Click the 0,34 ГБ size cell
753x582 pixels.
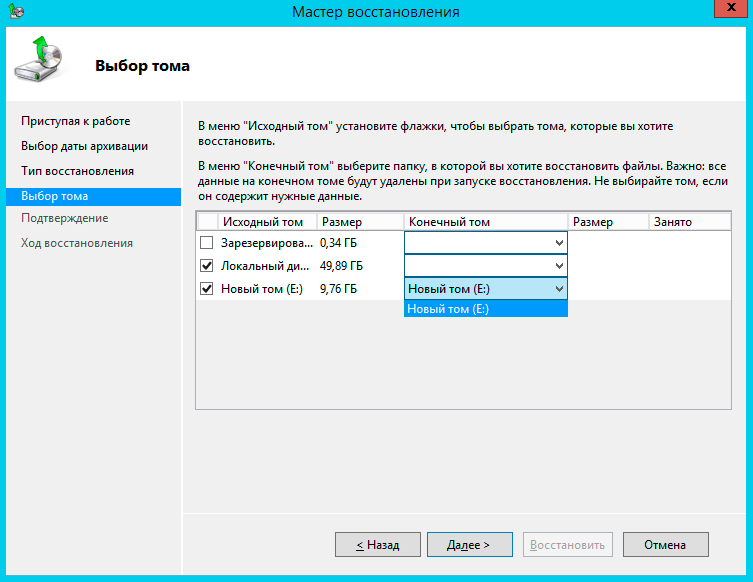[338, 243]
